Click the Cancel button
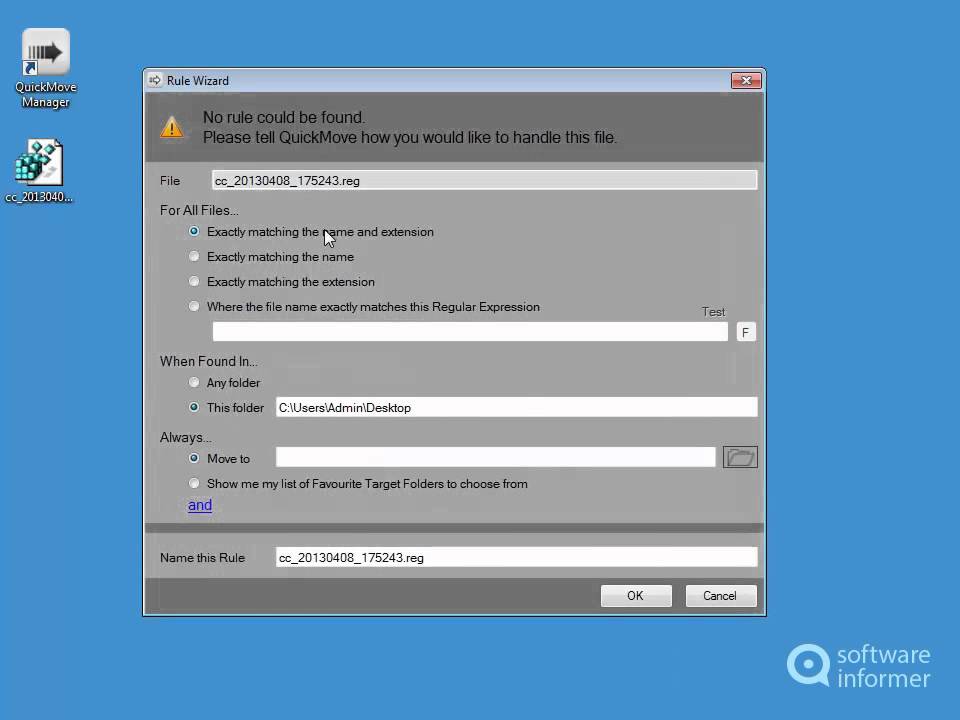The image size is (960, 720). click(x=721, y=596)
